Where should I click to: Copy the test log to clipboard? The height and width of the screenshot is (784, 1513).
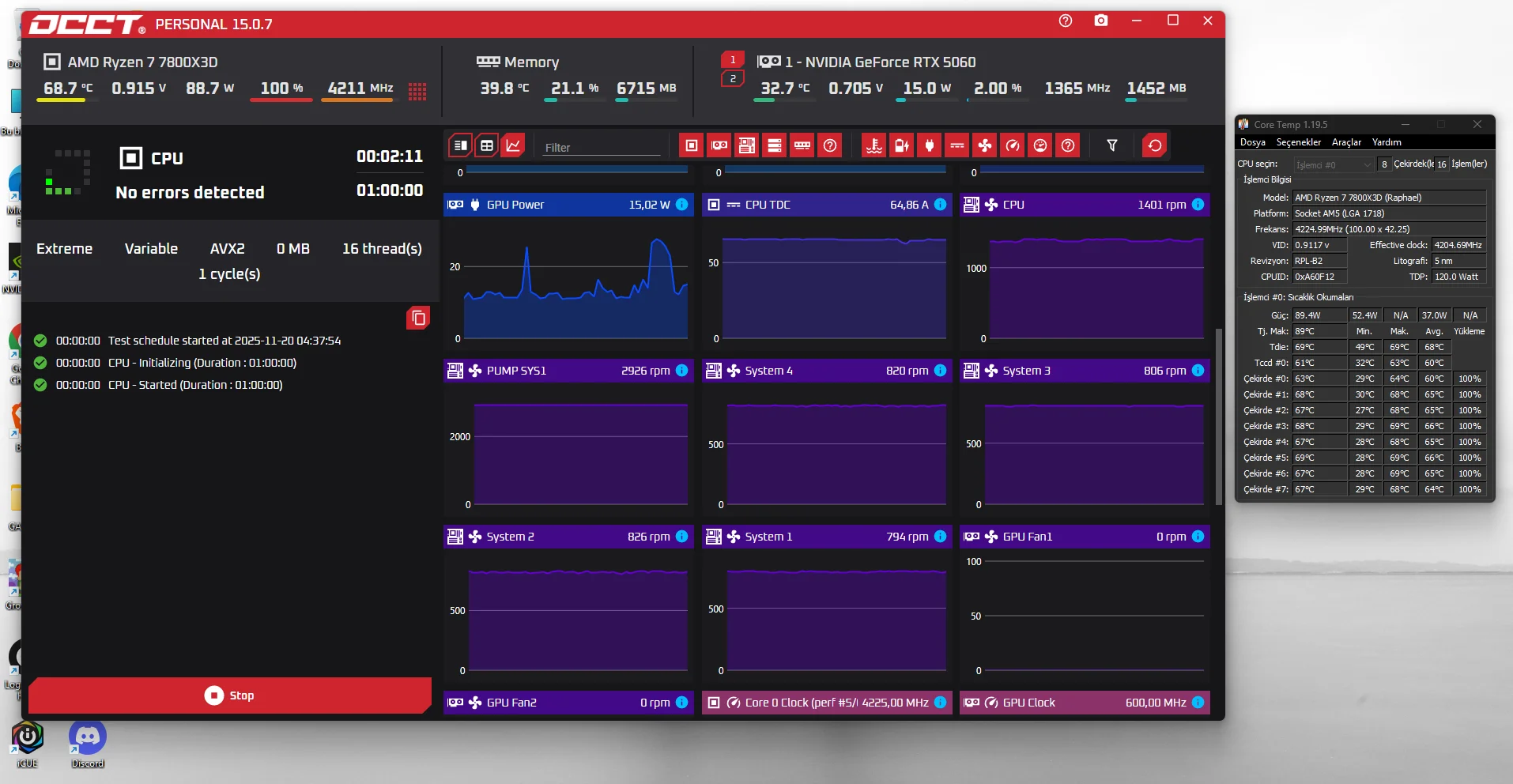pos(418,318)
